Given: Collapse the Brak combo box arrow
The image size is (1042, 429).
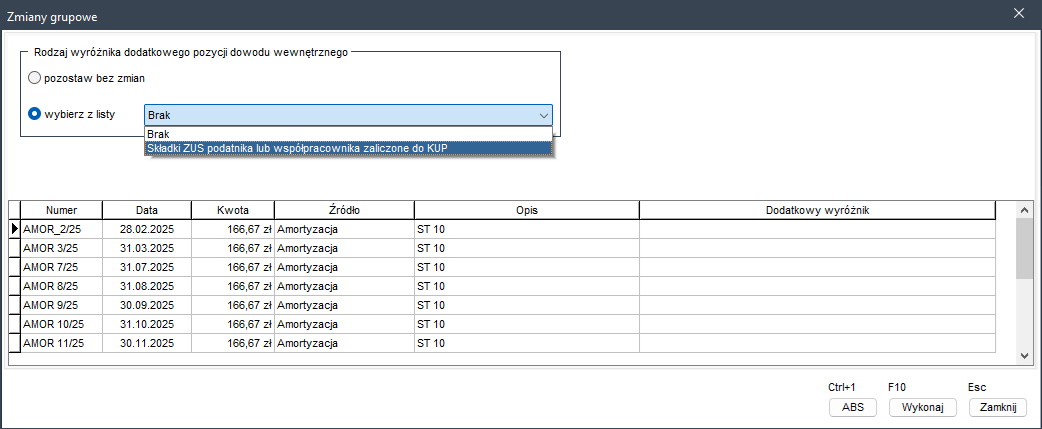Looking at the screenshot, I should coord(543,115).
